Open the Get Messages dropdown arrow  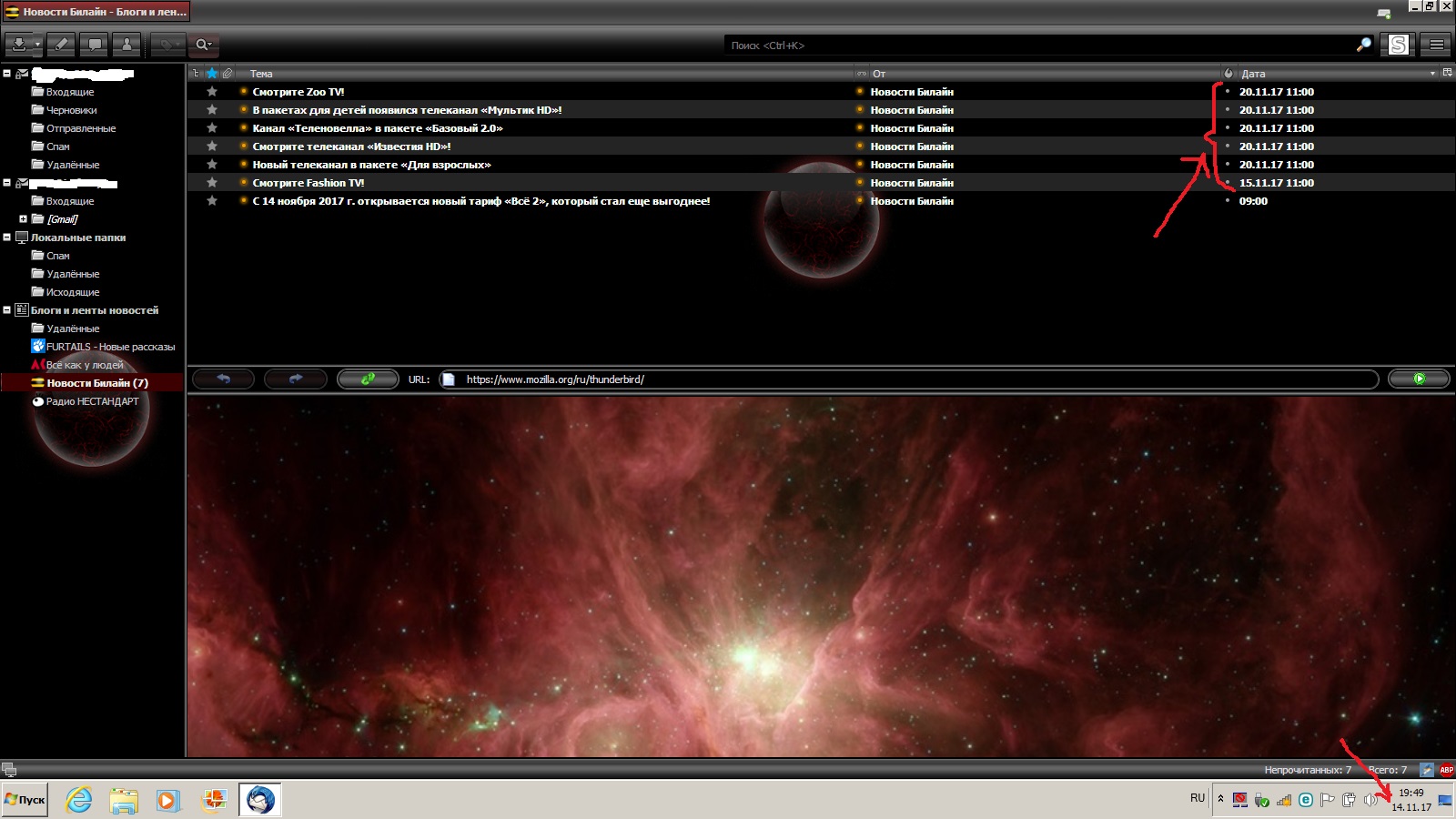(x=37, y=44)
